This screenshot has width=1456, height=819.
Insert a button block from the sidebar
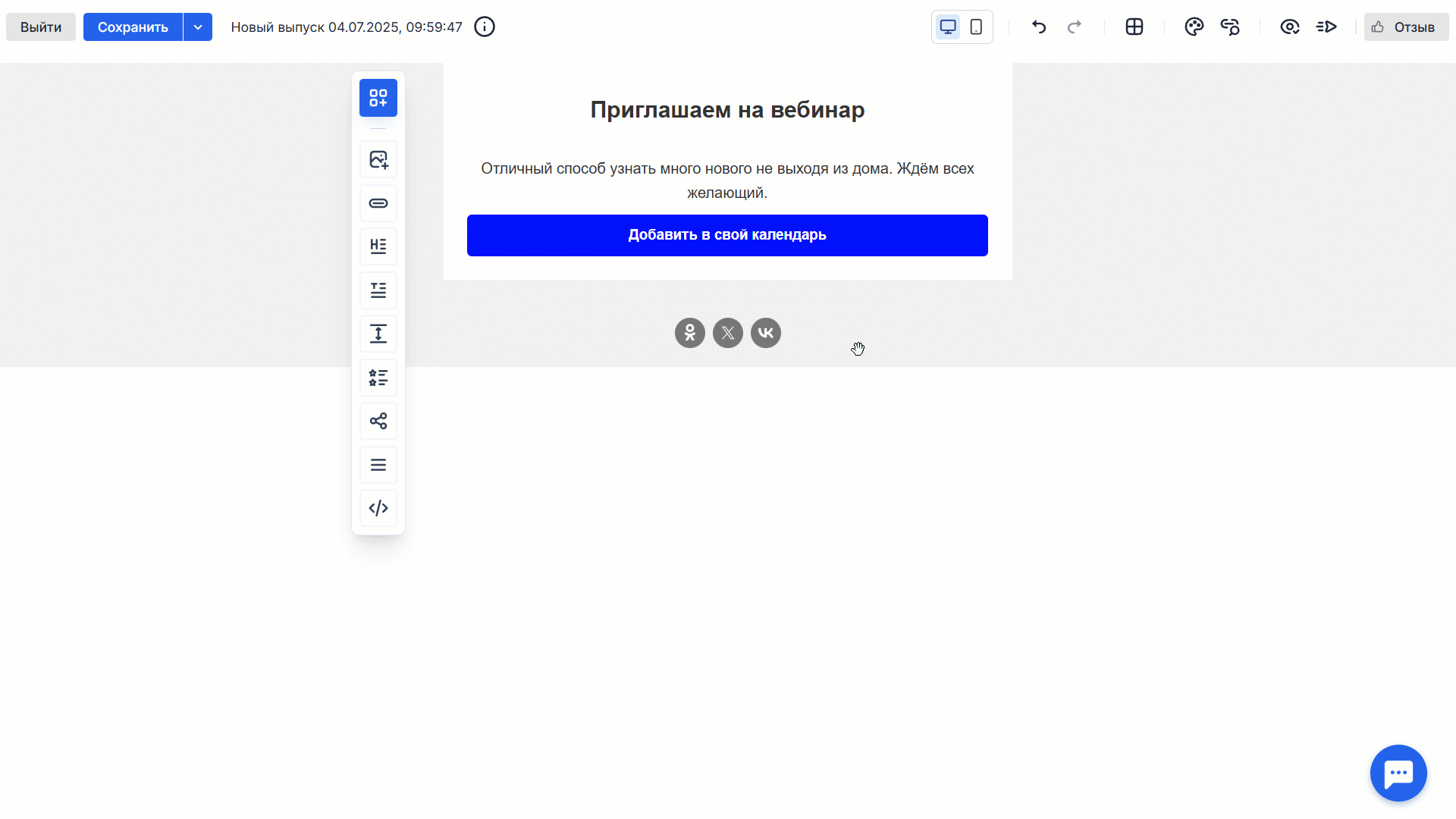pos(378,203)
